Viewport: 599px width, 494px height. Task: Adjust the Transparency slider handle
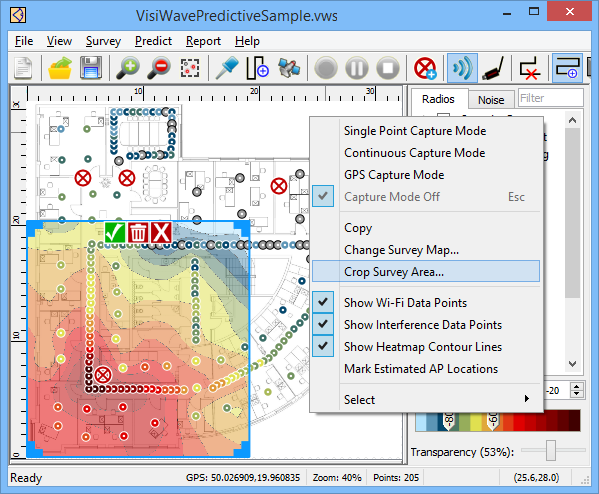(x=550, y=451)
